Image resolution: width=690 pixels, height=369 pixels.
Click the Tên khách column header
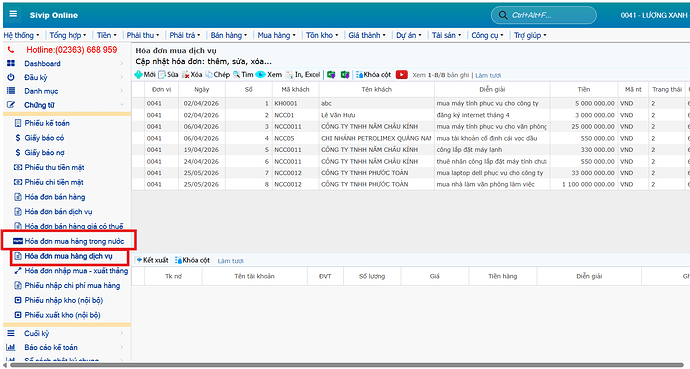[377, 89]
